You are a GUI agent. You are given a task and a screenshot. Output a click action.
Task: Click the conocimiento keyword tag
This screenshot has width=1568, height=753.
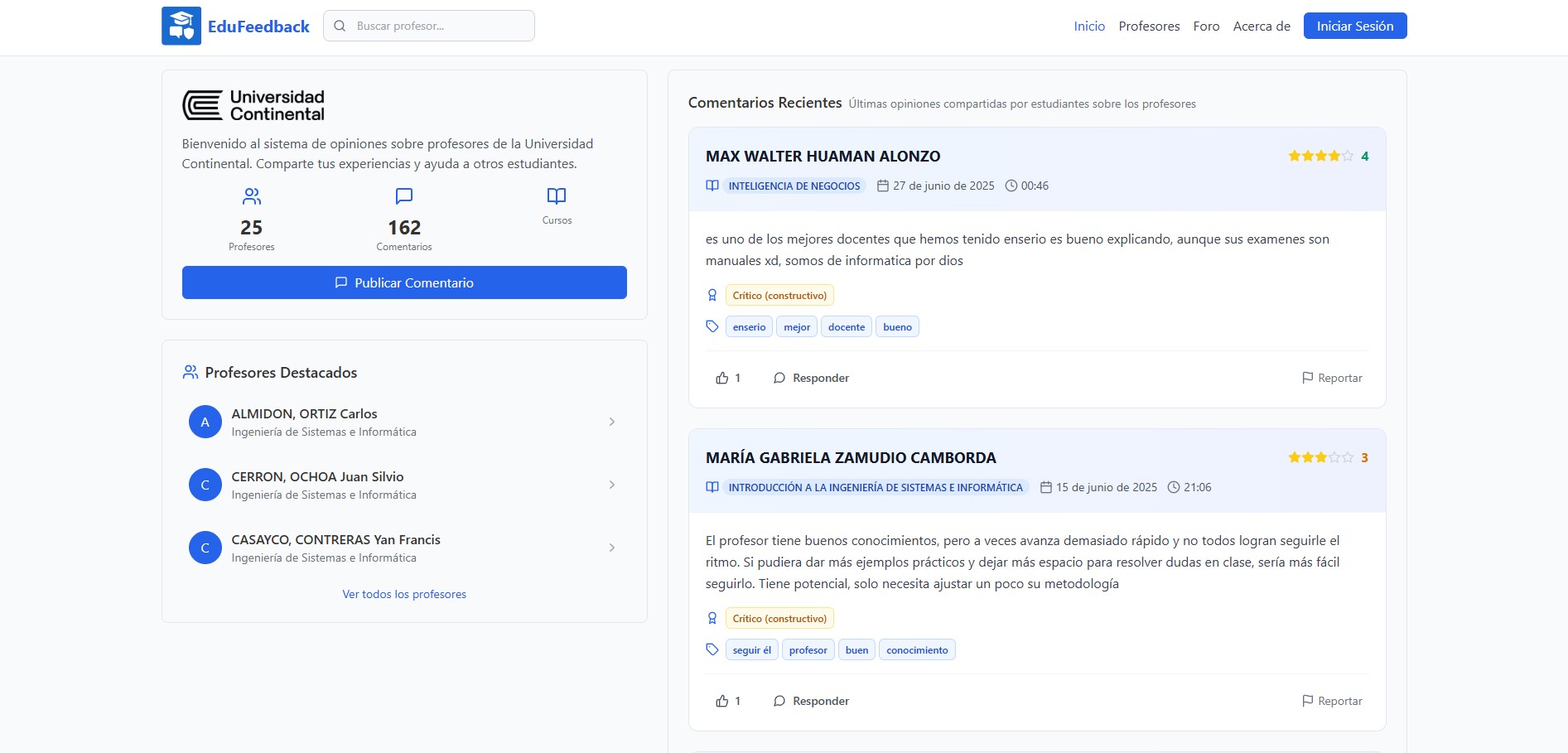917,649
